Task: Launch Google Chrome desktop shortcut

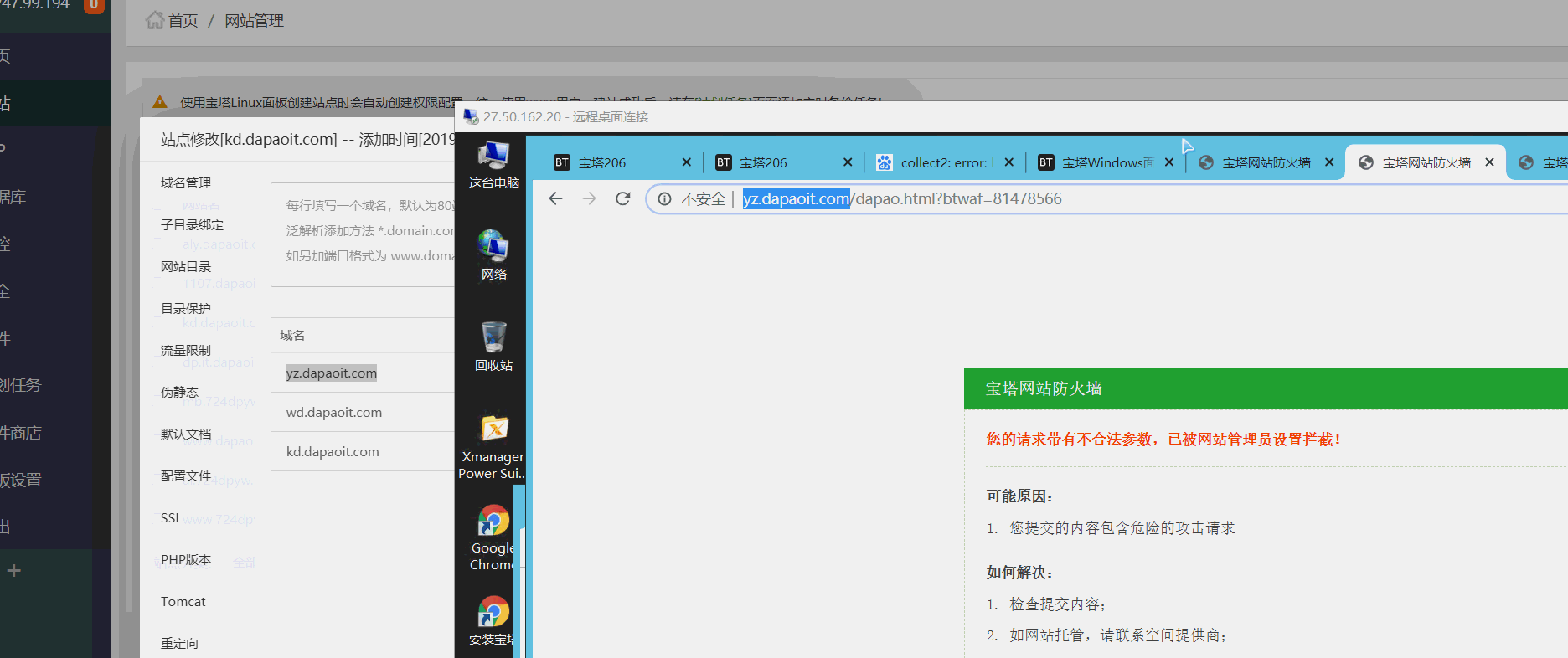Action: (493, 538)
